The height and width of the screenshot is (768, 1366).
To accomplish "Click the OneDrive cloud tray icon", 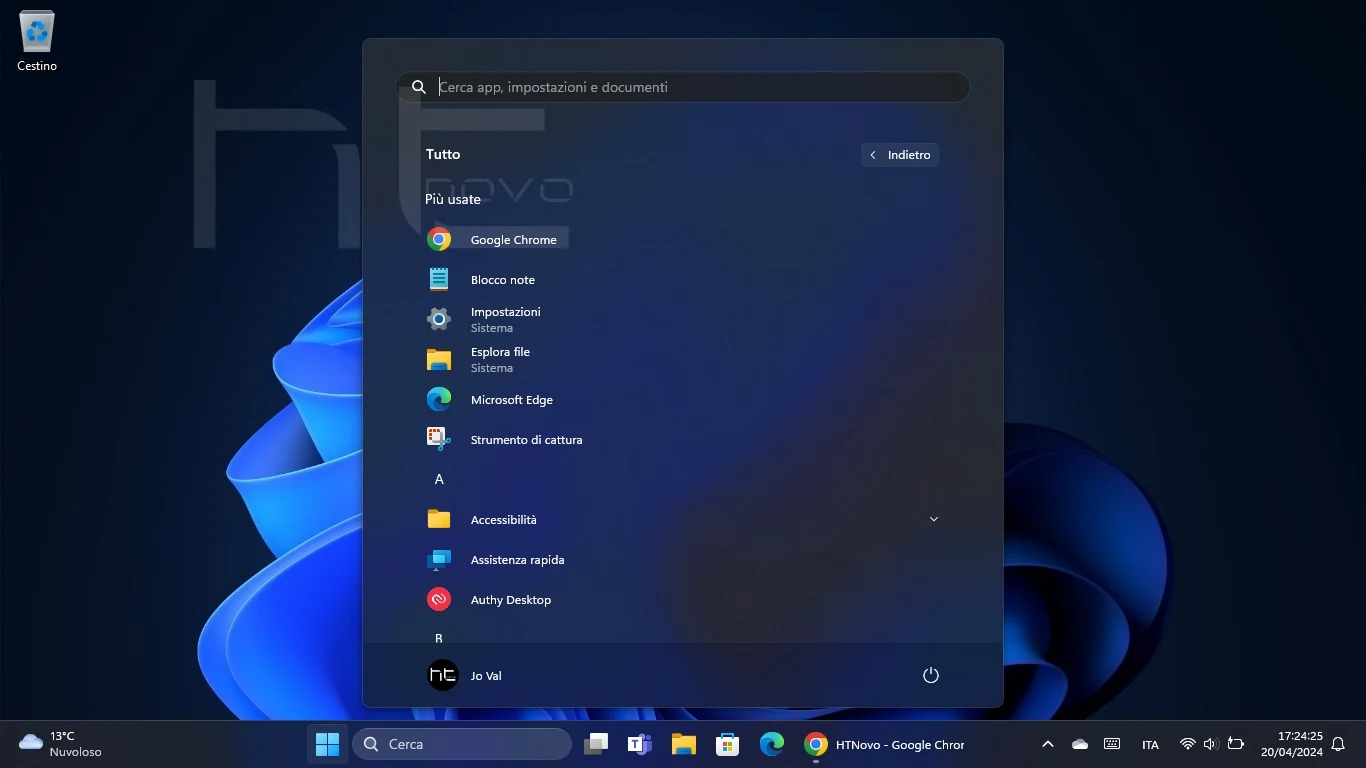I will [1080, 744].
